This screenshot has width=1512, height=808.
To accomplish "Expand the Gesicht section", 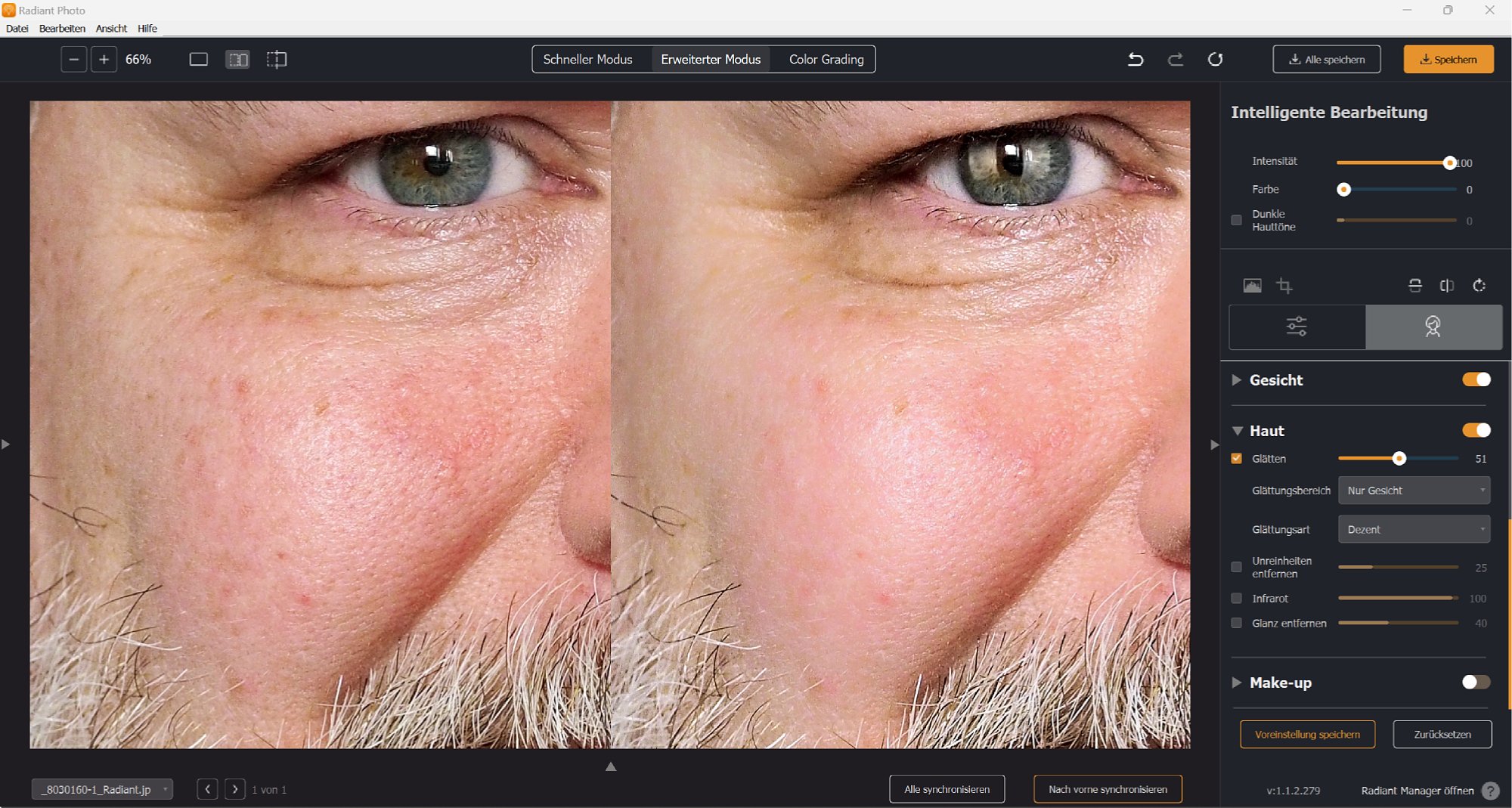I will pyautogui.click(x=1237, y=380).
